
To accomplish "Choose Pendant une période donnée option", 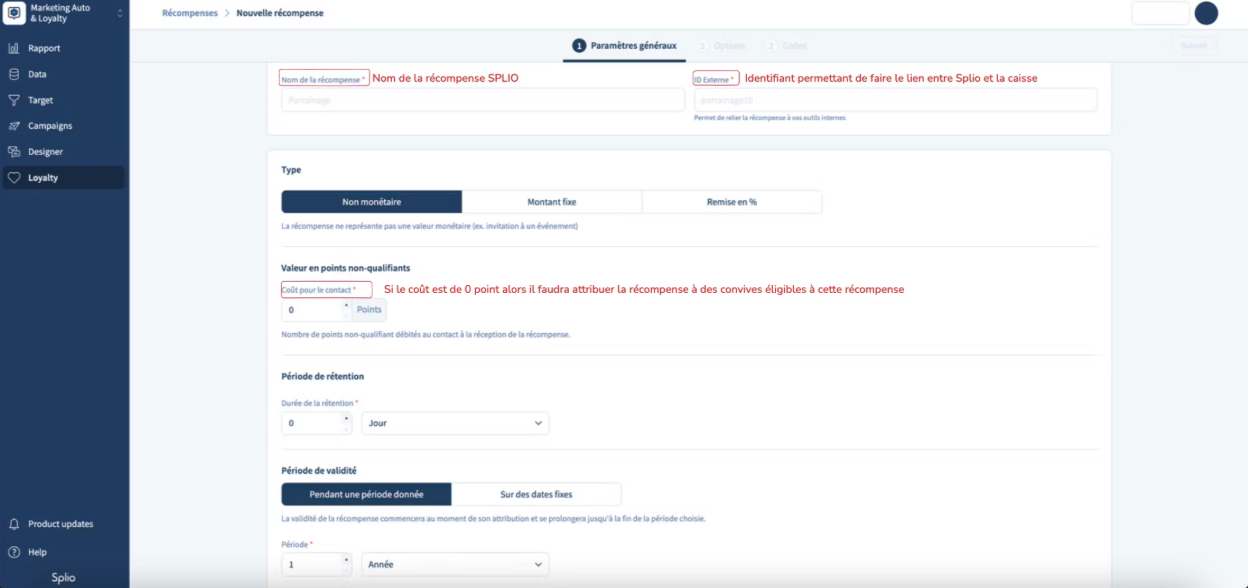I will (366, 494).
